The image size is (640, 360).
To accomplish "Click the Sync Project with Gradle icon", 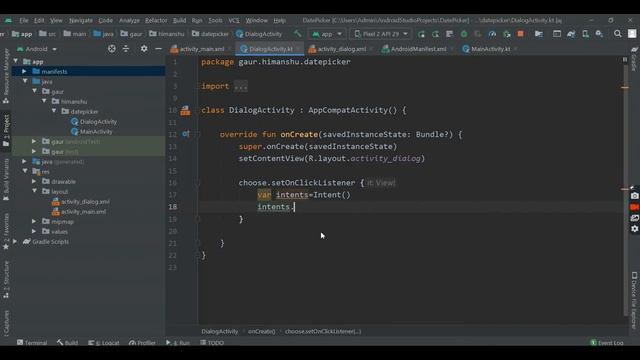I will coord(571,34).
